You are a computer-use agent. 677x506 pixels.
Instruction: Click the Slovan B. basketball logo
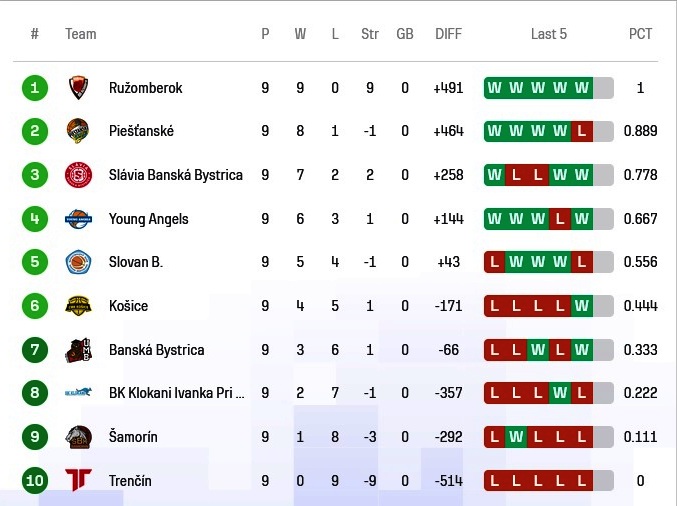tap(78, 262)
